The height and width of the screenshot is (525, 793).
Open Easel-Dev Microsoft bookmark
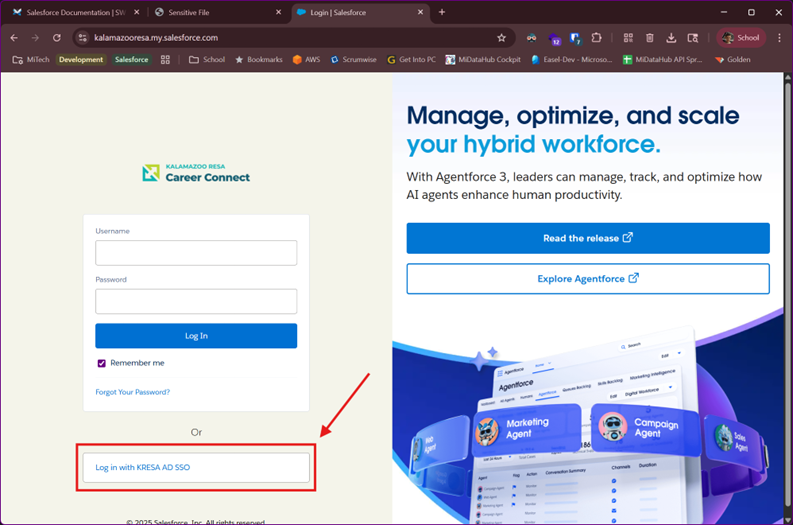pos(571,60)
